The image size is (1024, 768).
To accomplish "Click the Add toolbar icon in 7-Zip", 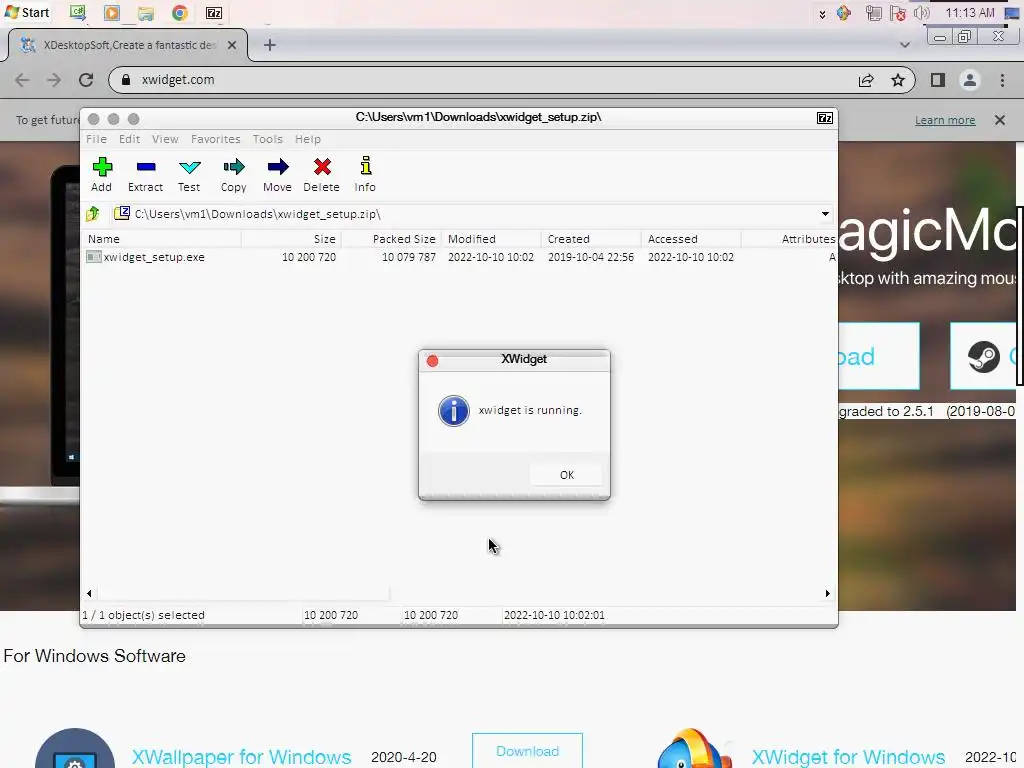I will pos(102,167).
